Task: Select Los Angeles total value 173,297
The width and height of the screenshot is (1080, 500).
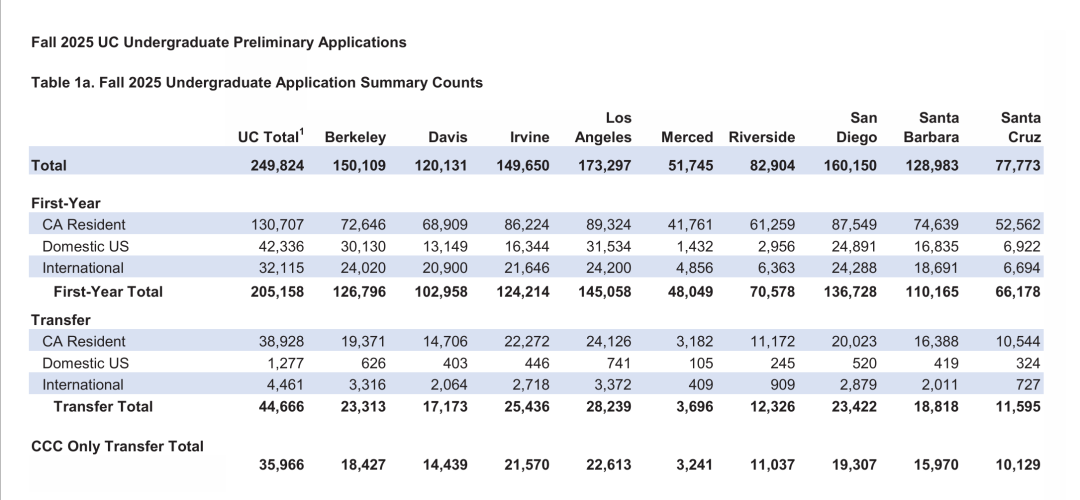Action: click(605, 165)
